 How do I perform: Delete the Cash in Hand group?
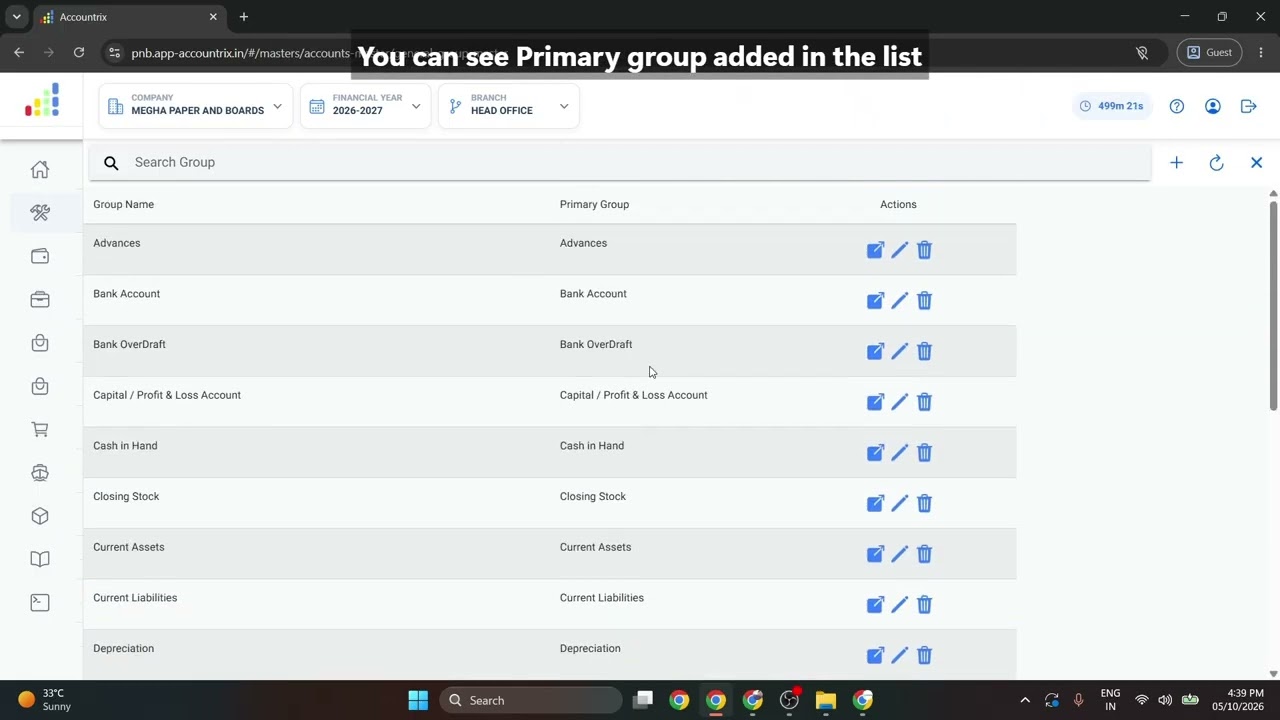(924, 452)
